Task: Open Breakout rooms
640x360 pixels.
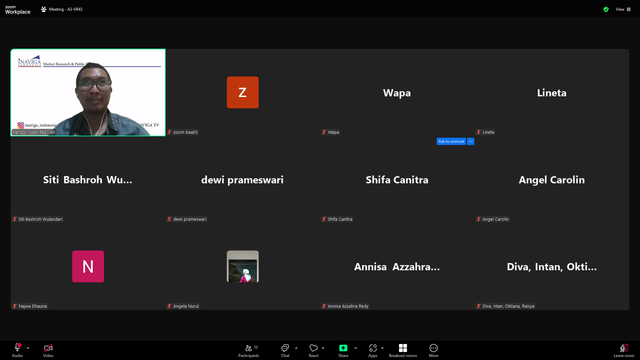Action: 403,350
